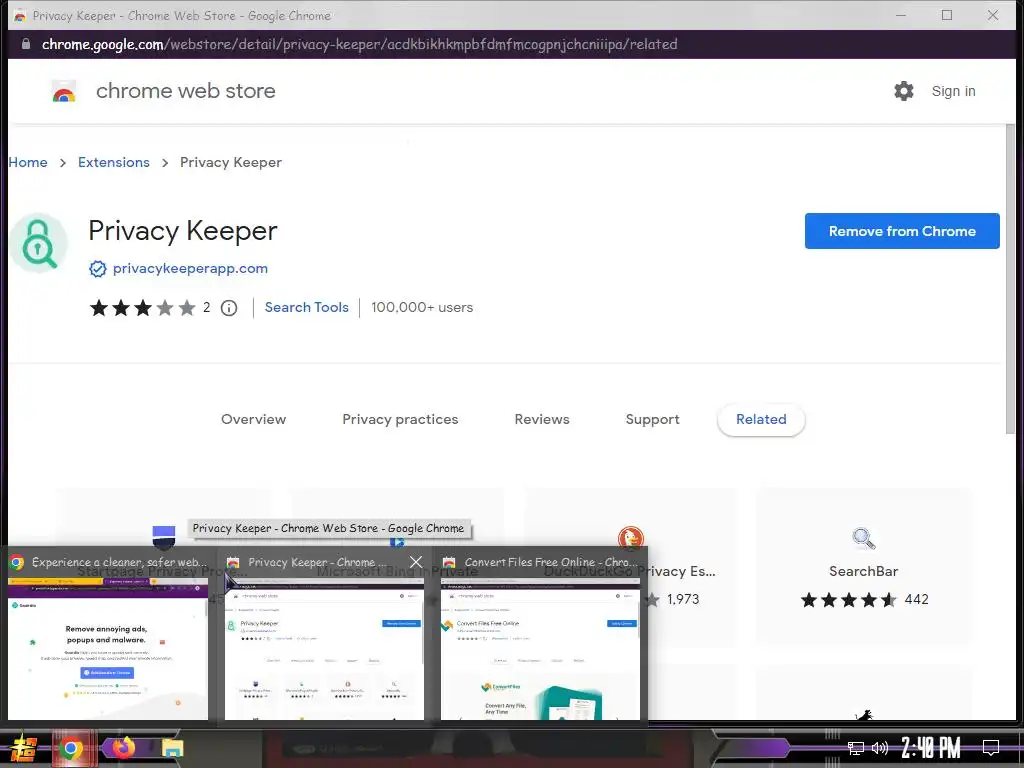Select the Convert Files Free Online preview thumbnail
Screen dimensions: 1024x768
coord(541,648)
